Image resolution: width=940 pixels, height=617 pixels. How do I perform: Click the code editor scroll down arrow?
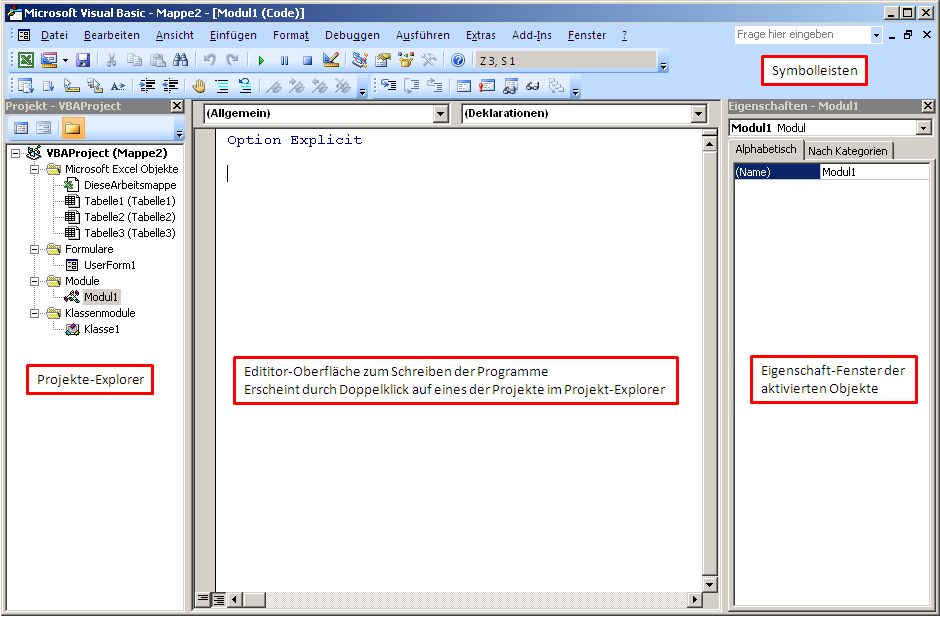click(x=709, y=584)
